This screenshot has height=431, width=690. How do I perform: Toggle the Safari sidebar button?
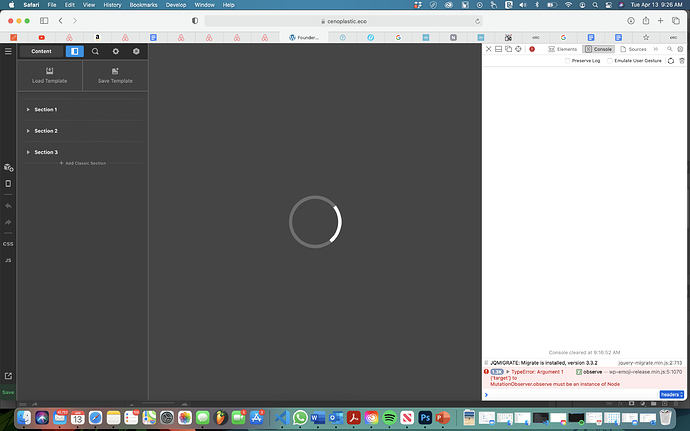44,21
